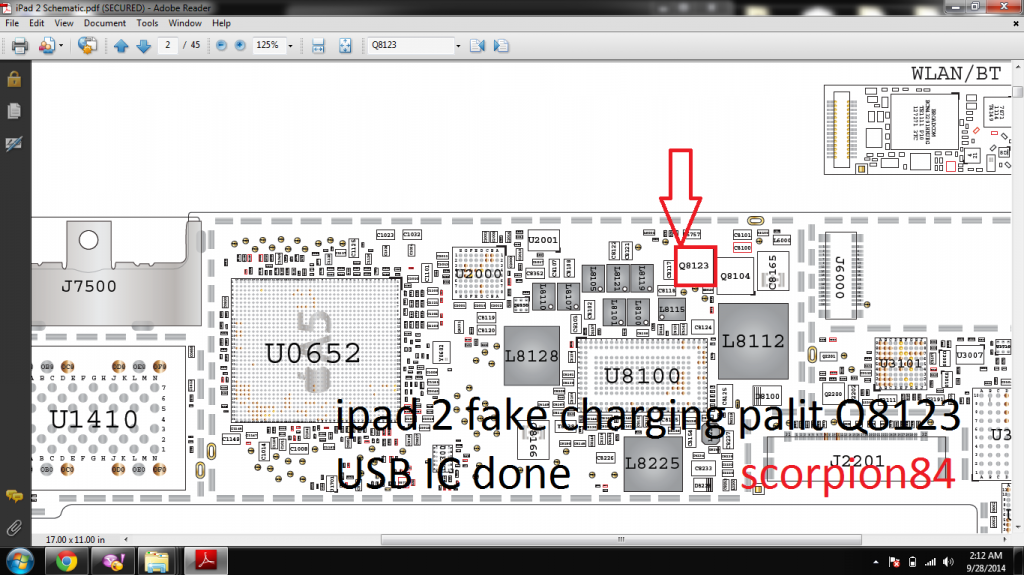Open the Document menu
Screen dimensions: 1024x575
(x=105, y=22)
